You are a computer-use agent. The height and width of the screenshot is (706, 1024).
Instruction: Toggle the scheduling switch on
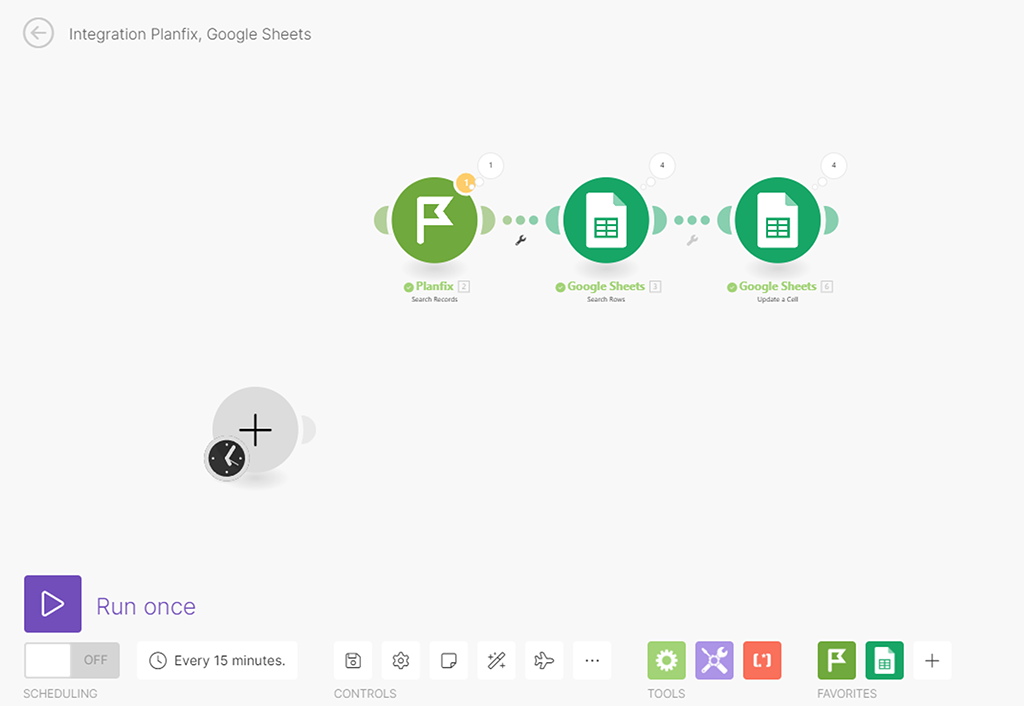click(x=72, y=660)
